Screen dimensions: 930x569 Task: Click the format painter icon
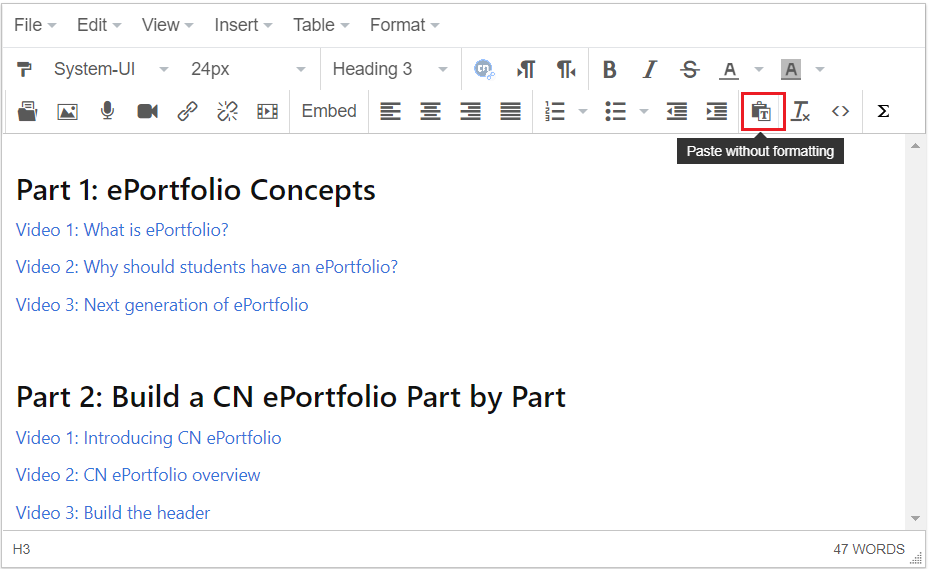24,69
